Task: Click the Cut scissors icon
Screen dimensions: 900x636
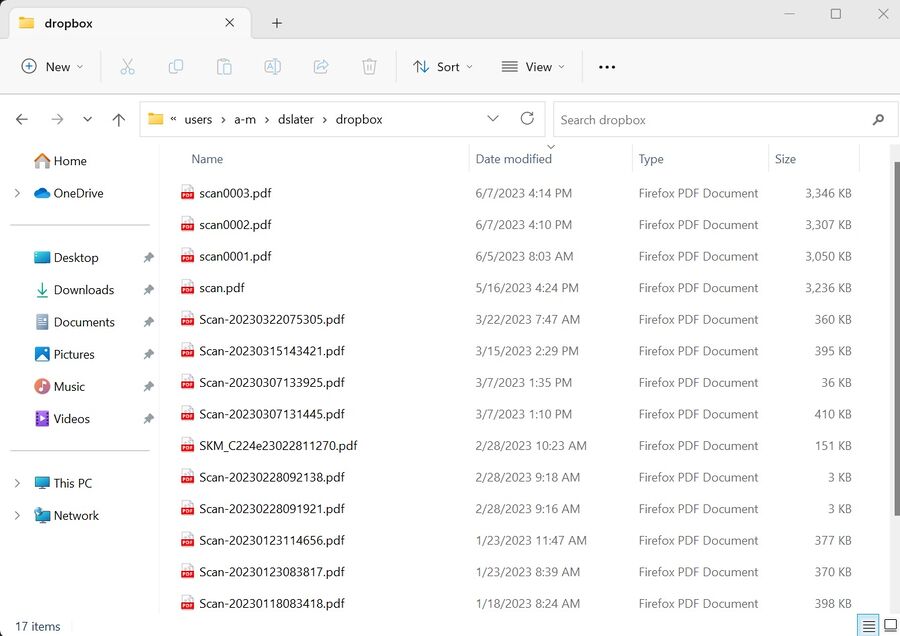Action: pos(127,67)
